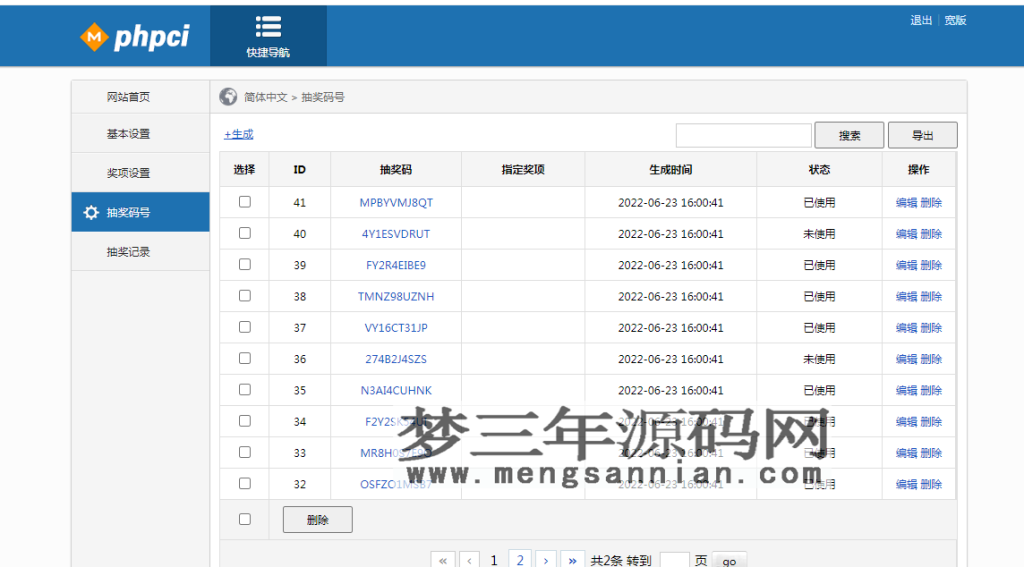This screenshot has width=1024, height=567.
Task: Check the box for ID 37
Action: pos(245,327)
